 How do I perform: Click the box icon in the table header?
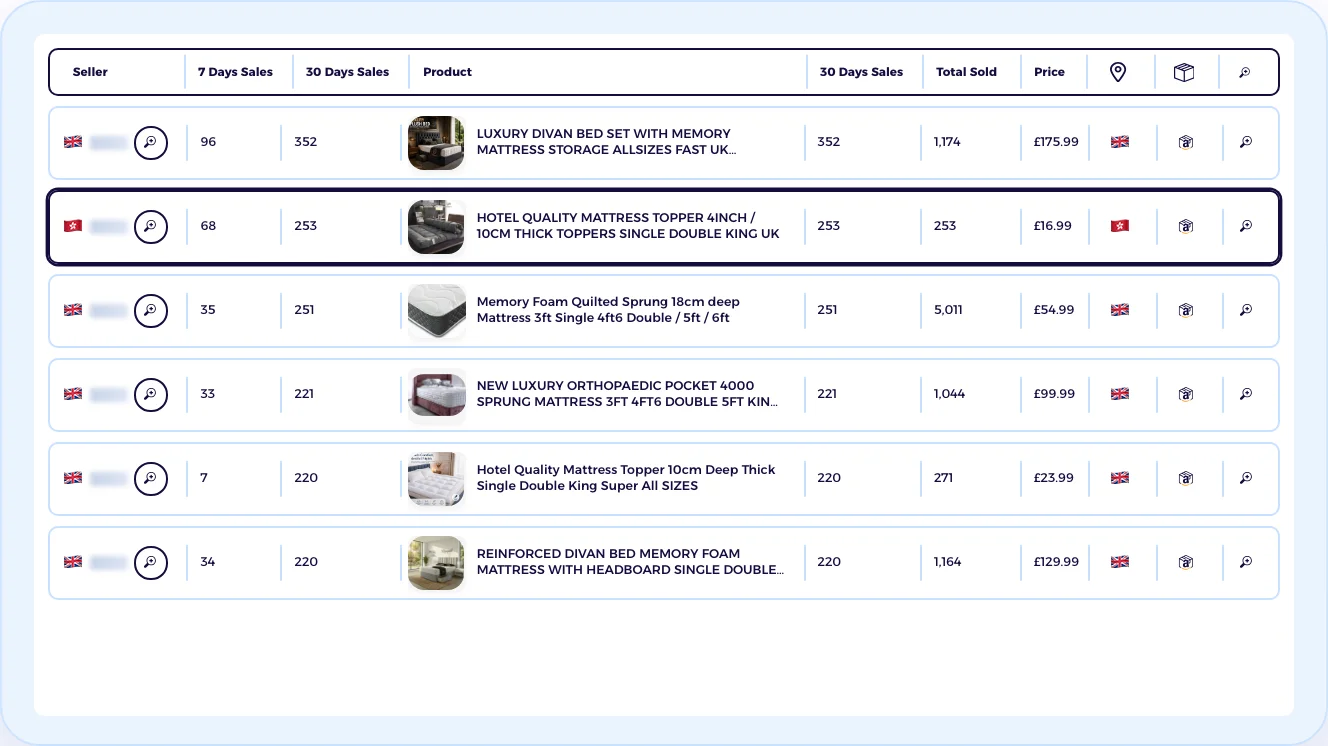tap(1184, 72)
